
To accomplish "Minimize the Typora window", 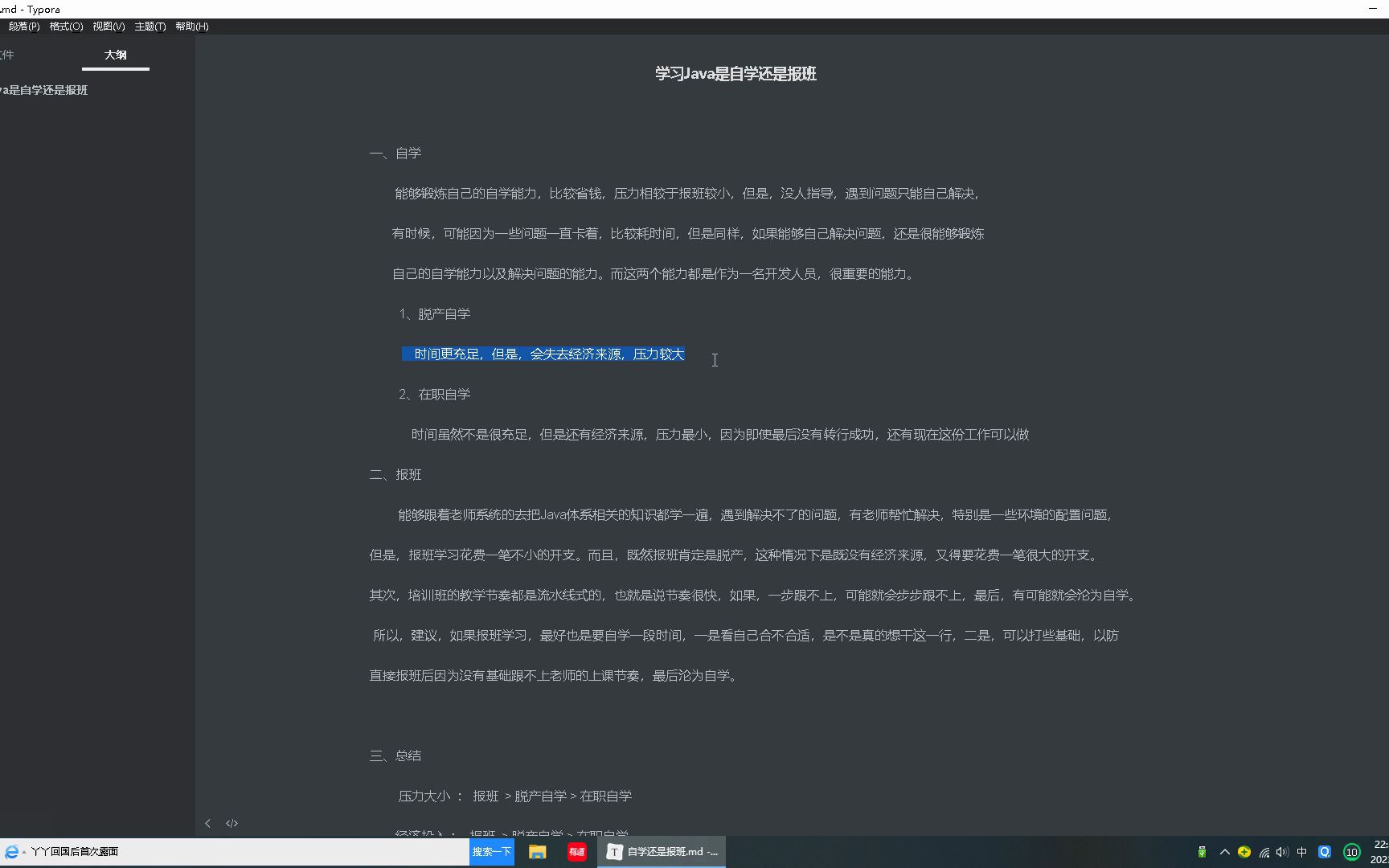I will point(1372,9).
